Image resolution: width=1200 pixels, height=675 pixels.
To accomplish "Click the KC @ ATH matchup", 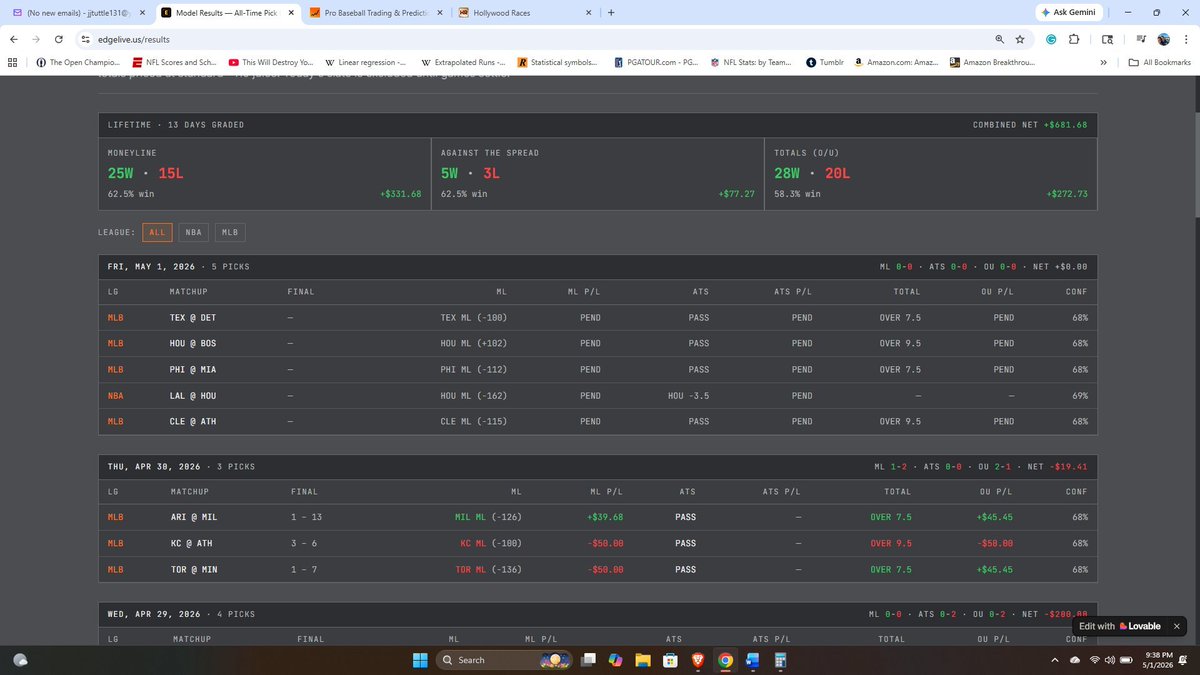I will click(191, 543).
